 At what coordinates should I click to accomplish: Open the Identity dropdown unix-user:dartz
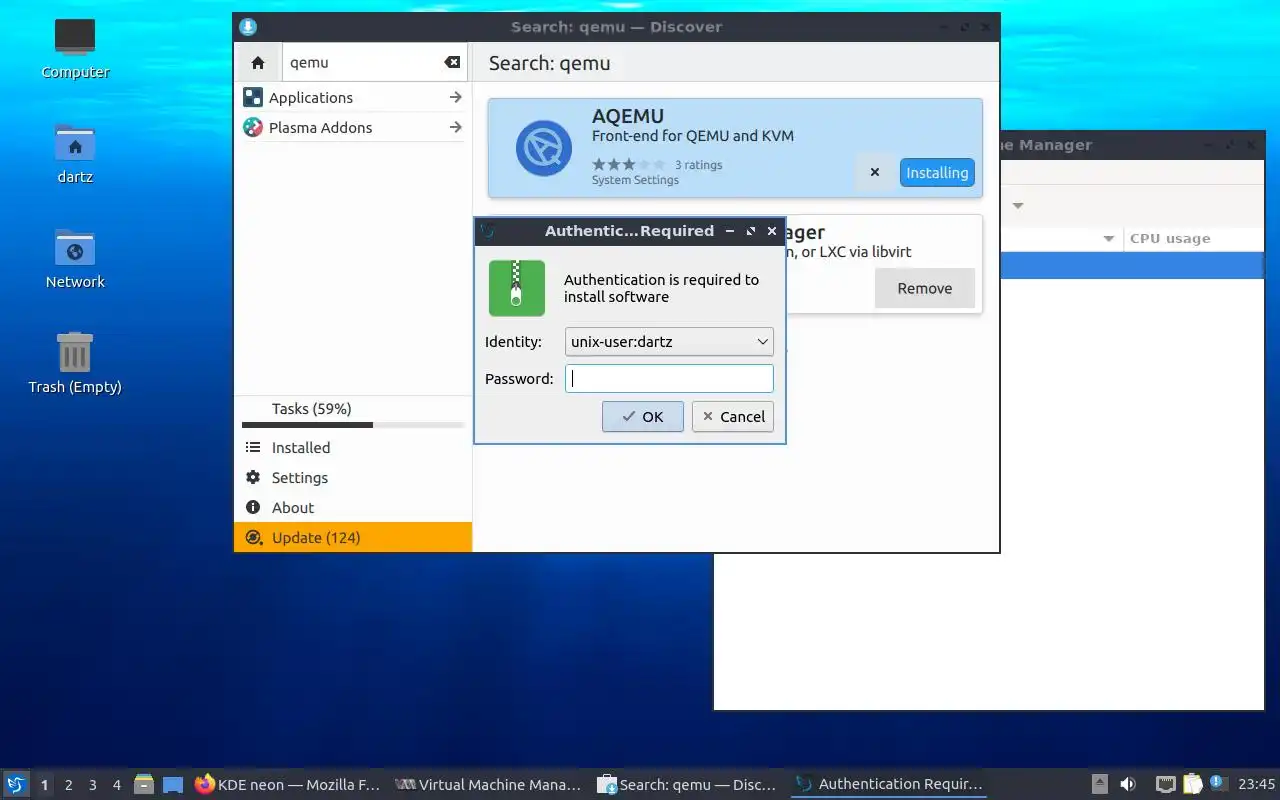coord(669,341)
